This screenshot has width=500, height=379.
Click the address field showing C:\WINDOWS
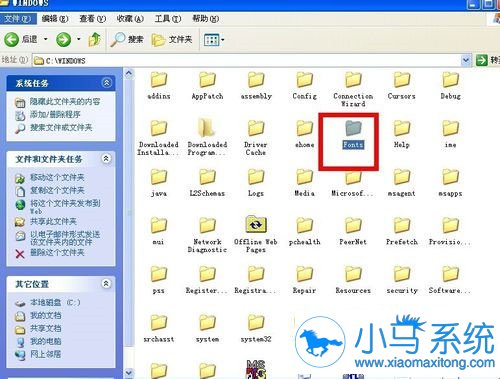pos(247,61)
